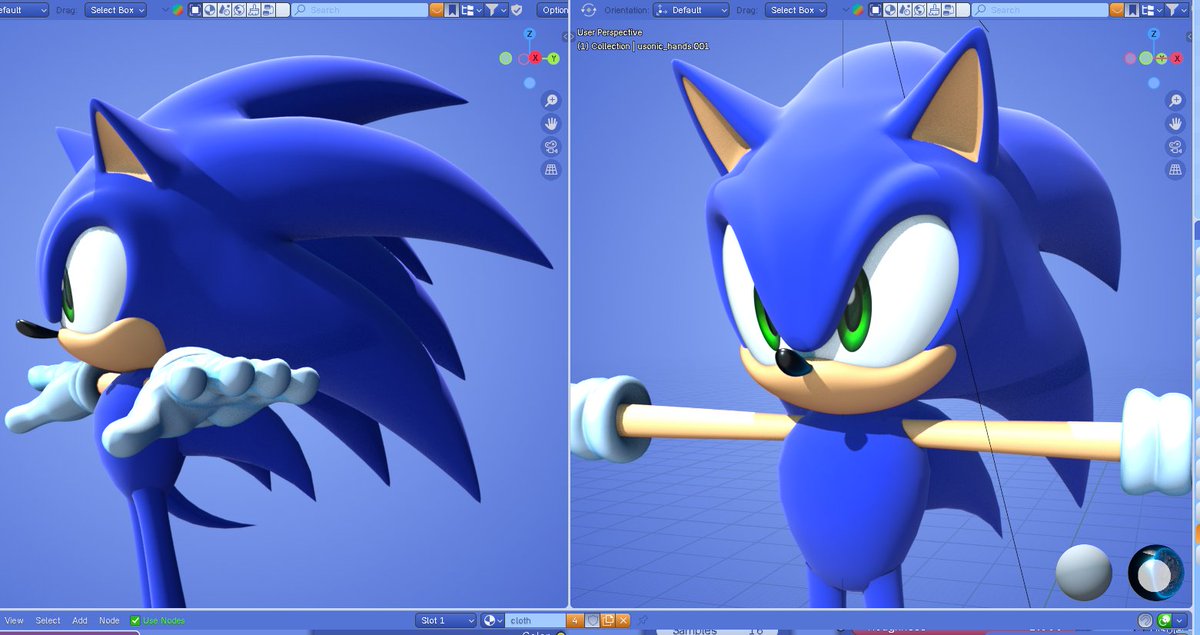Click the material user count 4 button

pos(575,621)
